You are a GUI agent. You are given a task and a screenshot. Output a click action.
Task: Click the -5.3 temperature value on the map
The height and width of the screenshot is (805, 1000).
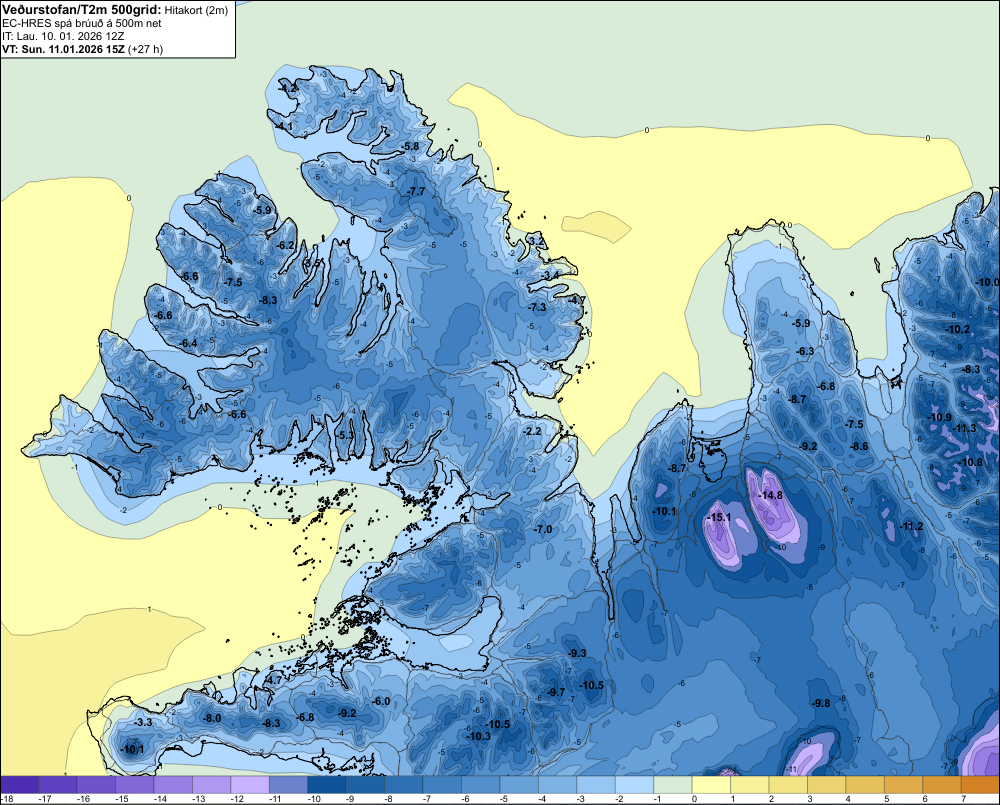(345, 435)
